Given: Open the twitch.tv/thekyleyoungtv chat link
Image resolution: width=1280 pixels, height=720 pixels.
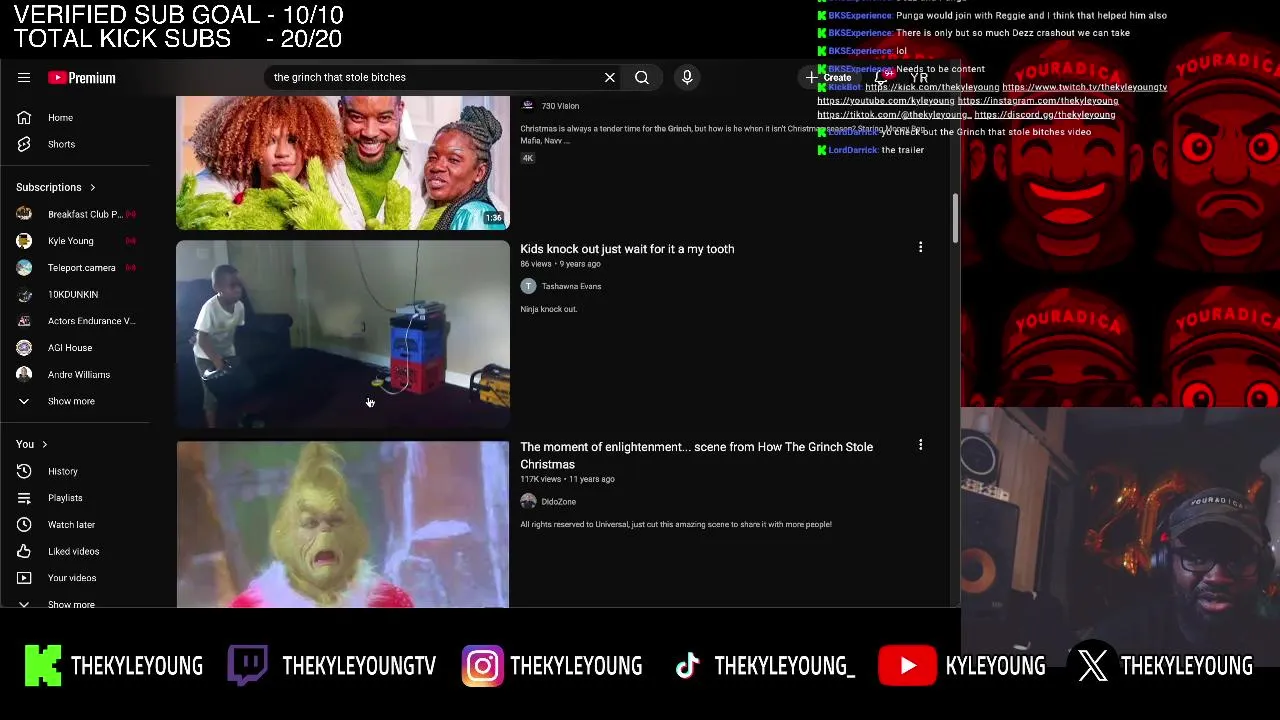Looking at the screenshot, I should click(x=1084, y=88).
